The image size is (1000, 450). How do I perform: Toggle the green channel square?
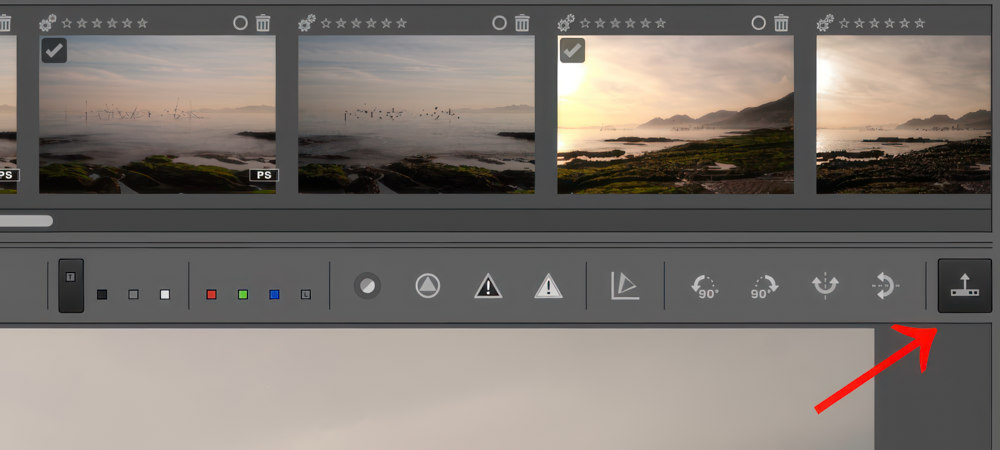click(x=243, y=294)
